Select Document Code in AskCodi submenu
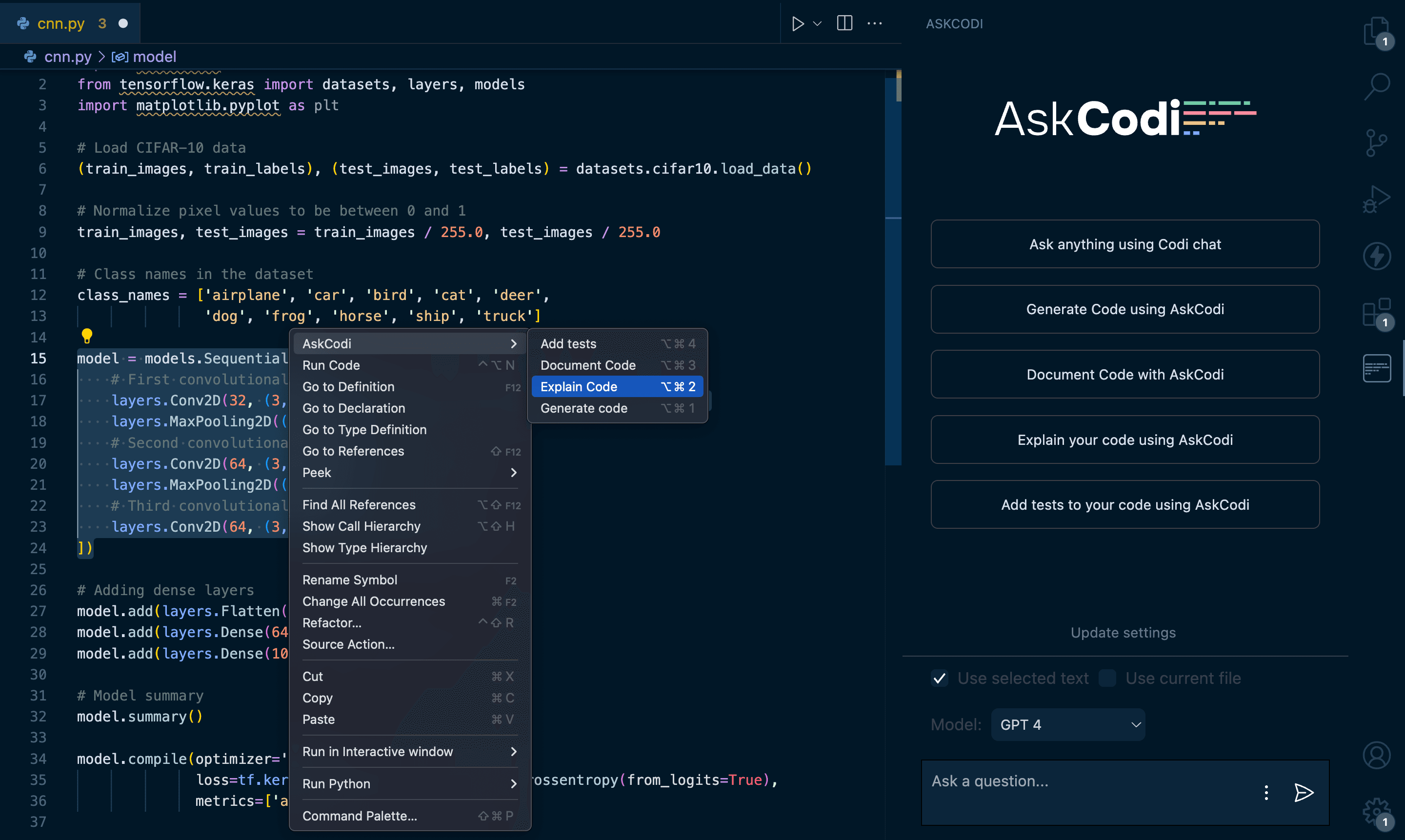Screen dimensions: 1405x840 (617, 365)
